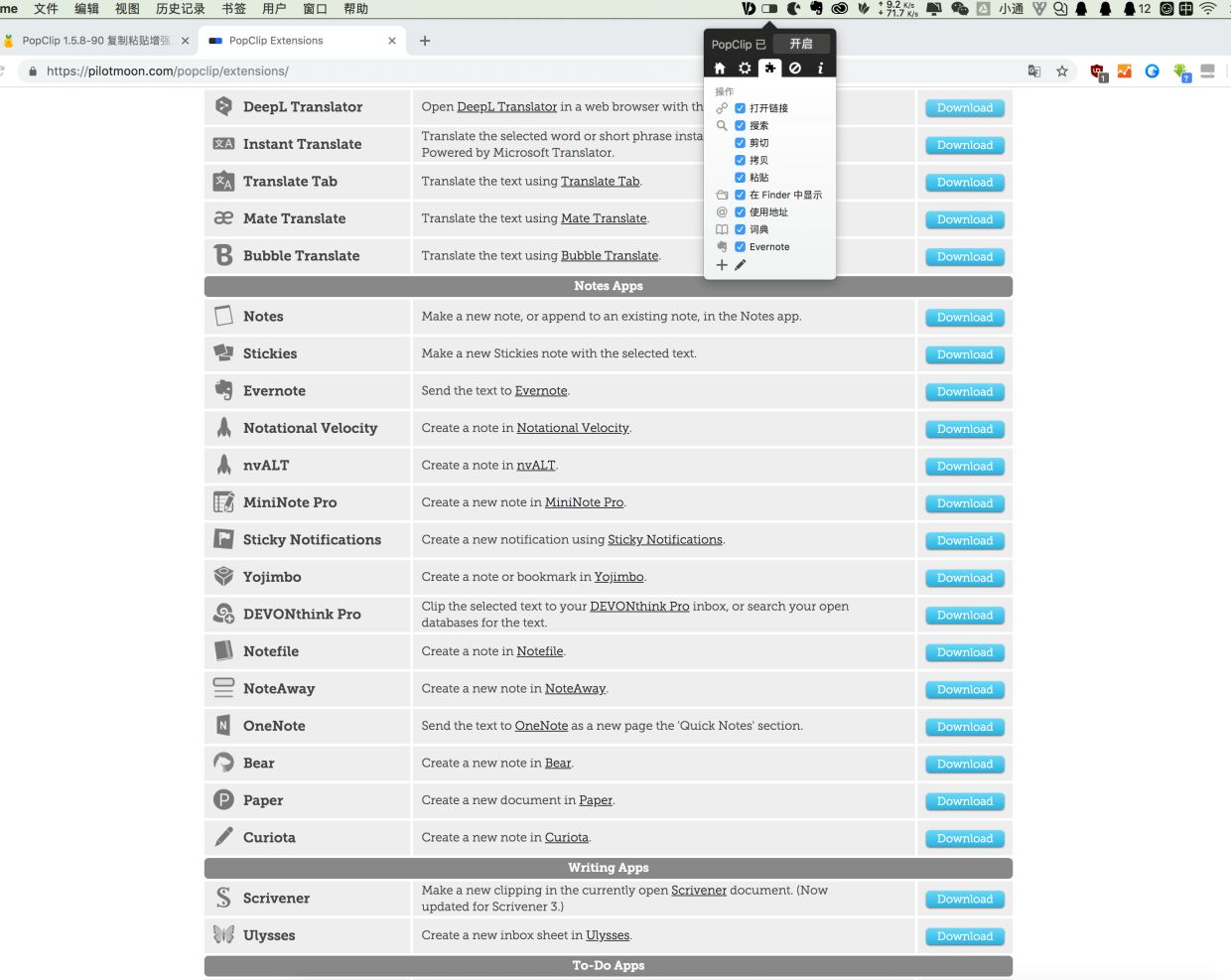Open the Curiota hyperlink in description
Viewport: 1231px width, 980px height.
[x=566, y=837]
